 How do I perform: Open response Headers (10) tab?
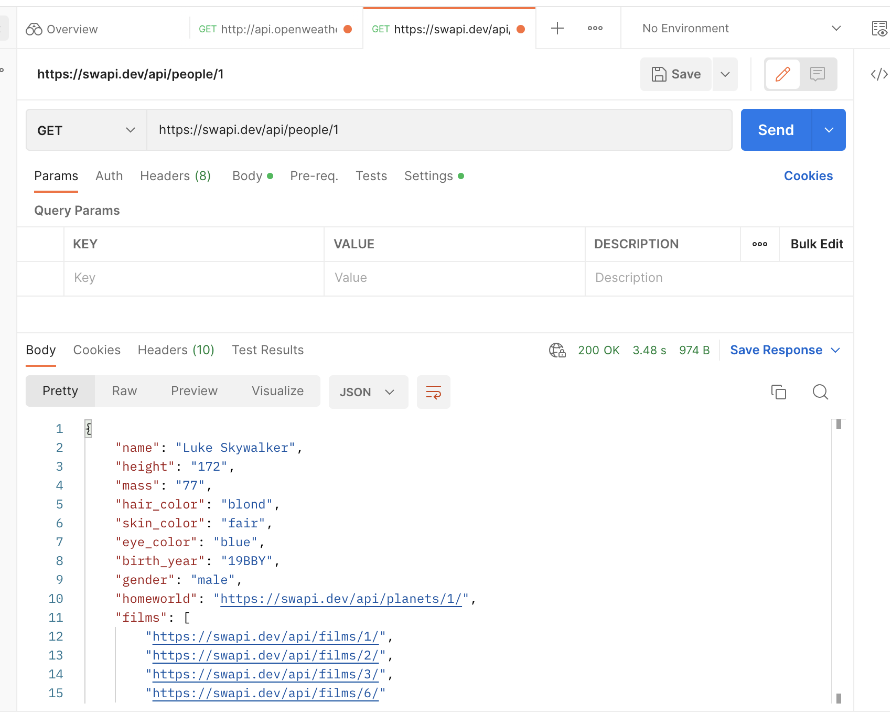click(176, 350)
